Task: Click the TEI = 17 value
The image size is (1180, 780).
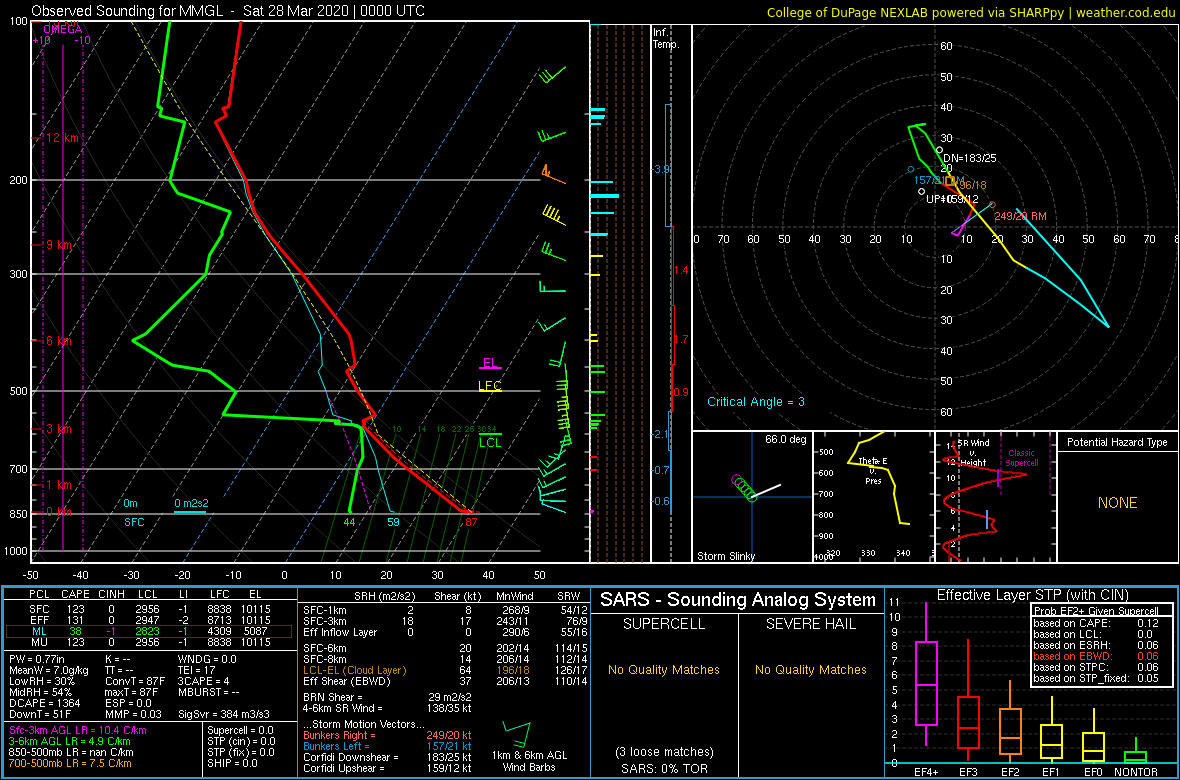Action: [196, 670]
